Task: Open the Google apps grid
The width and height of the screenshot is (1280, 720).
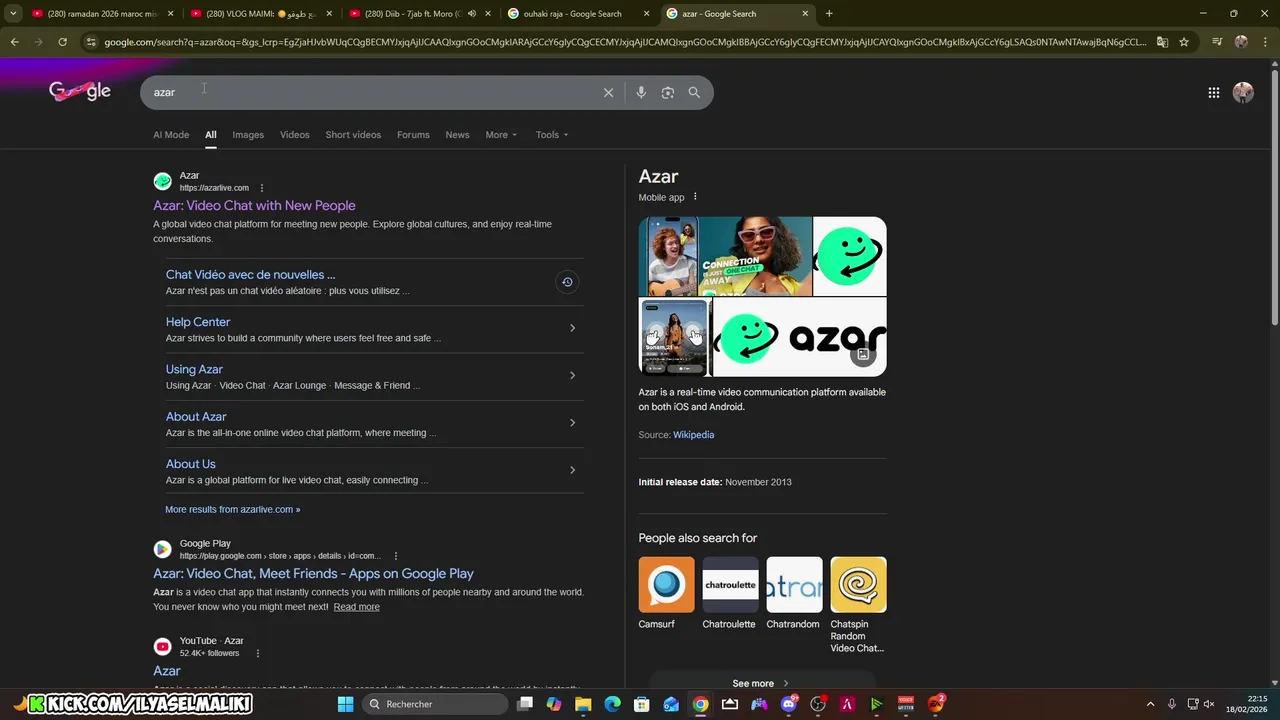Action: point(1214,92)
